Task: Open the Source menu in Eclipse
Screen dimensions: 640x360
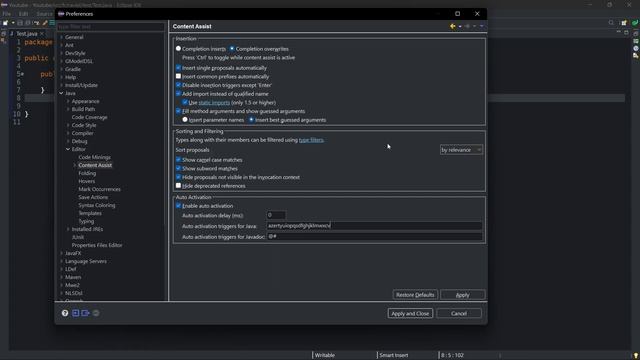Action: click(44, 14)
